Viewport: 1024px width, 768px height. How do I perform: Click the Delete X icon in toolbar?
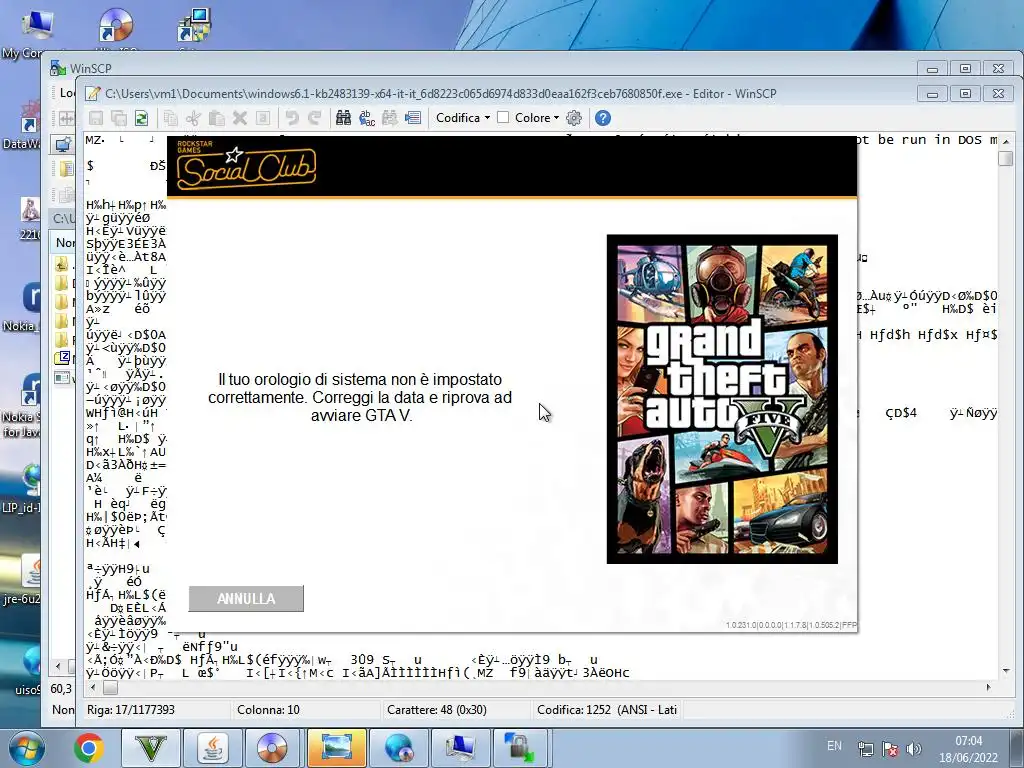(240, 118)
